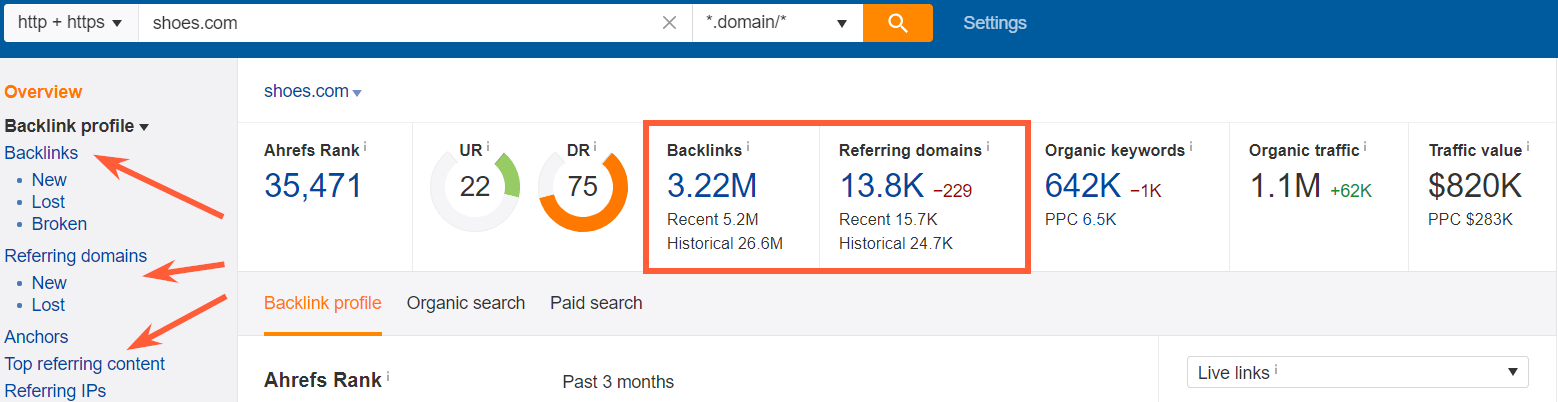Click the Organic keywords info icon
1558x402 pixels.
[x=1191, y=146]
